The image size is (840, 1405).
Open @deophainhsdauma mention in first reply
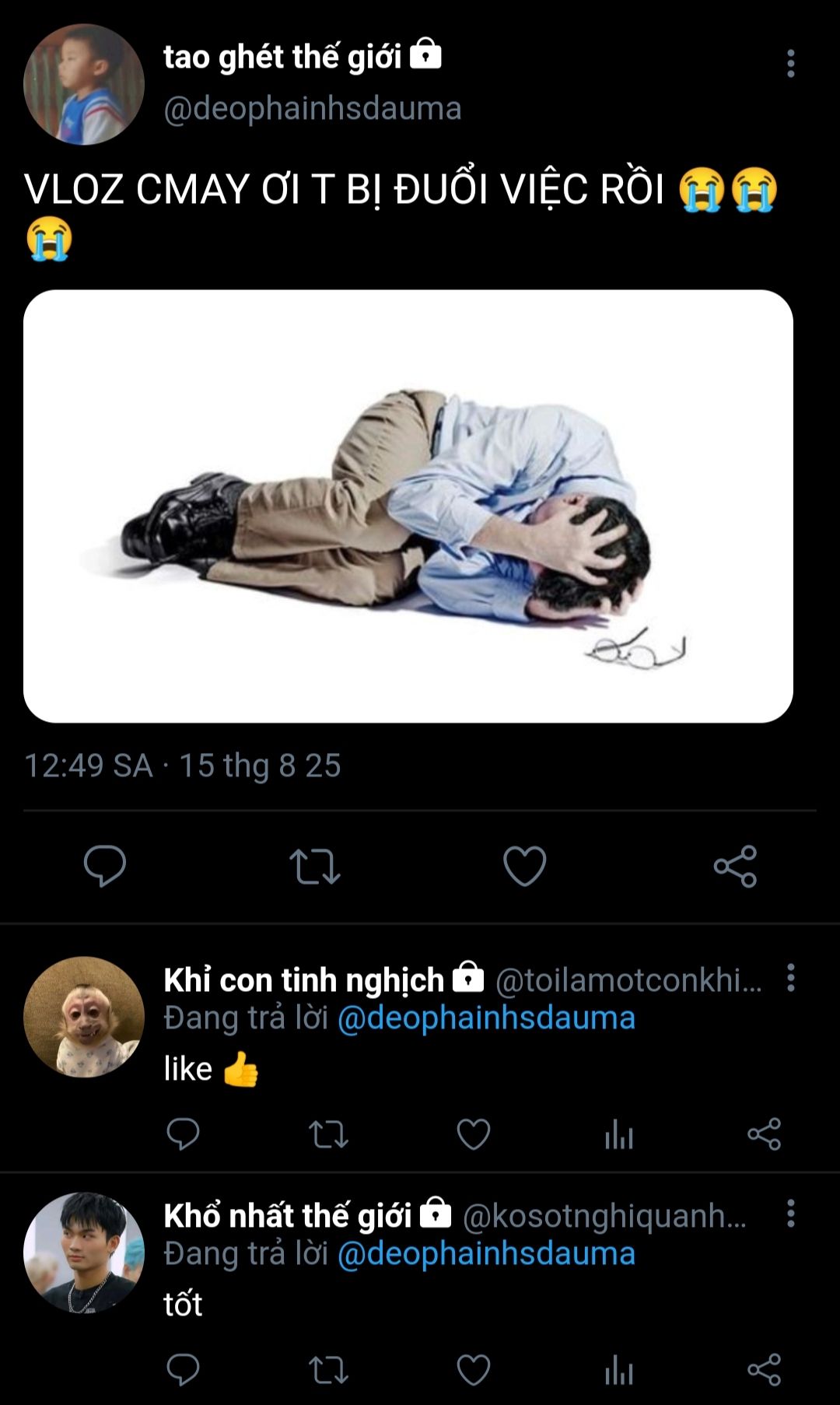pyautogui.click(x=486, y=1018)
